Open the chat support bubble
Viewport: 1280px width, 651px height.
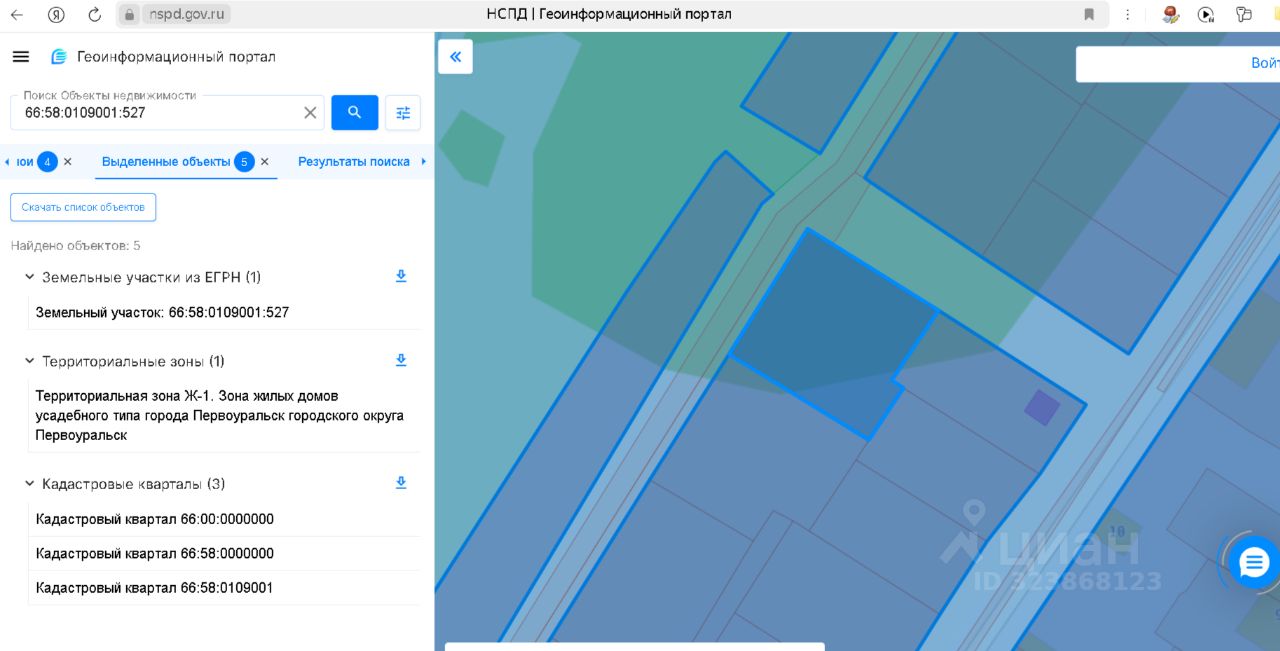coord(1253,564)
